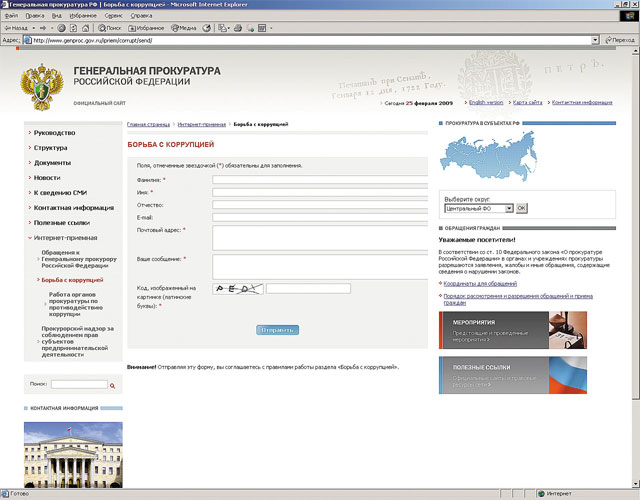640x500 pixels.
Task: Open Прокурорский надзор за соблюдением прав item
Action: coord(78,341)
